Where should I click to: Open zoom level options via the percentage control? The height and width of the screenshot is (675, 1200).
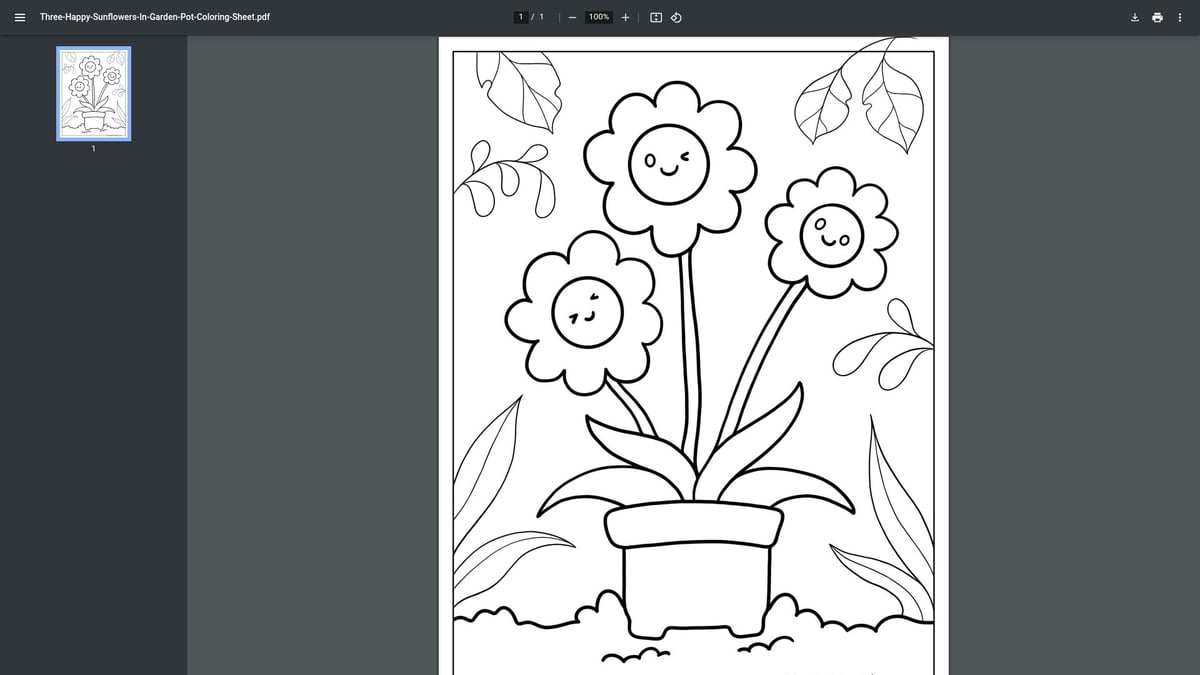597,17
